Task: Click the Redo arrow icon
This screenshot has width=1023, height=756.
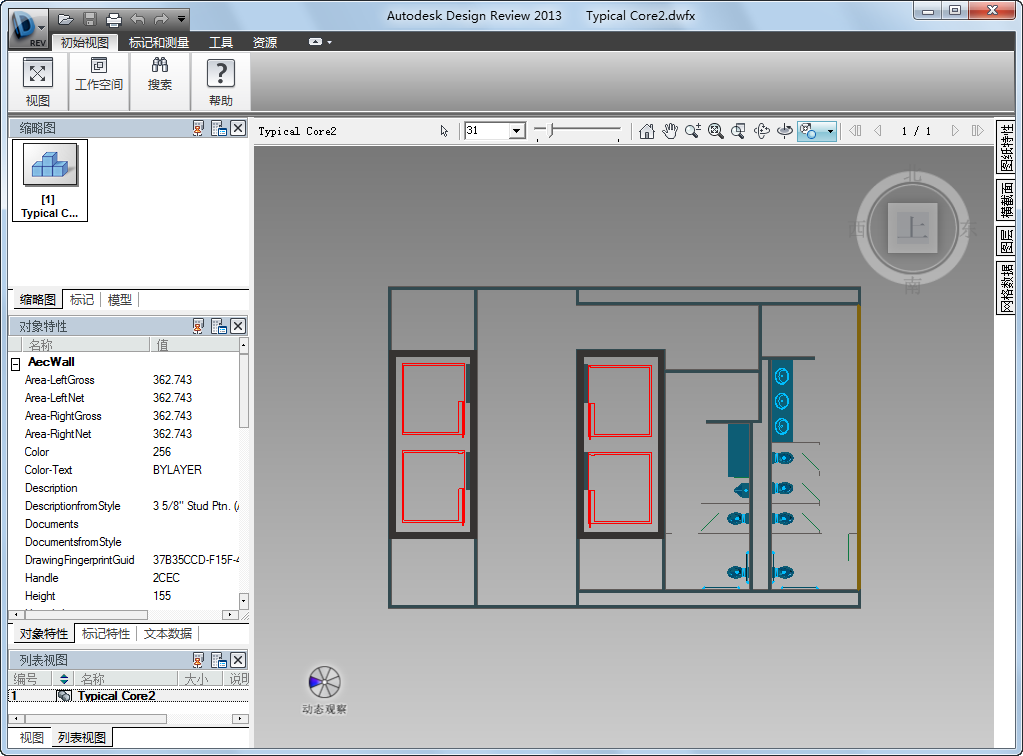Action: pyautogui.click(x=161, y=20)
